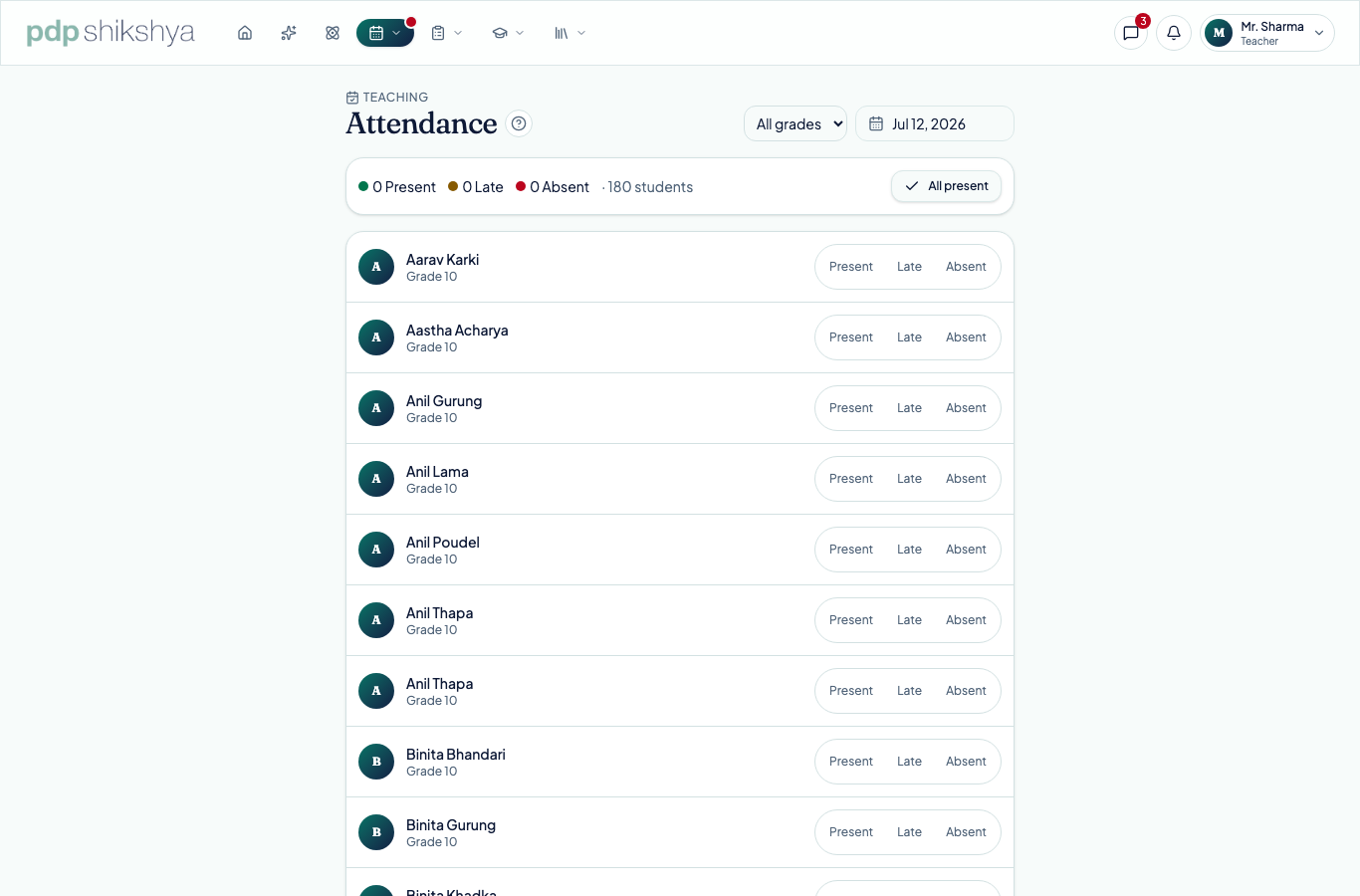Open the Jul 12, 2026 date picker
Screen dimensions: 1360x896
click(x=935, y=124)
